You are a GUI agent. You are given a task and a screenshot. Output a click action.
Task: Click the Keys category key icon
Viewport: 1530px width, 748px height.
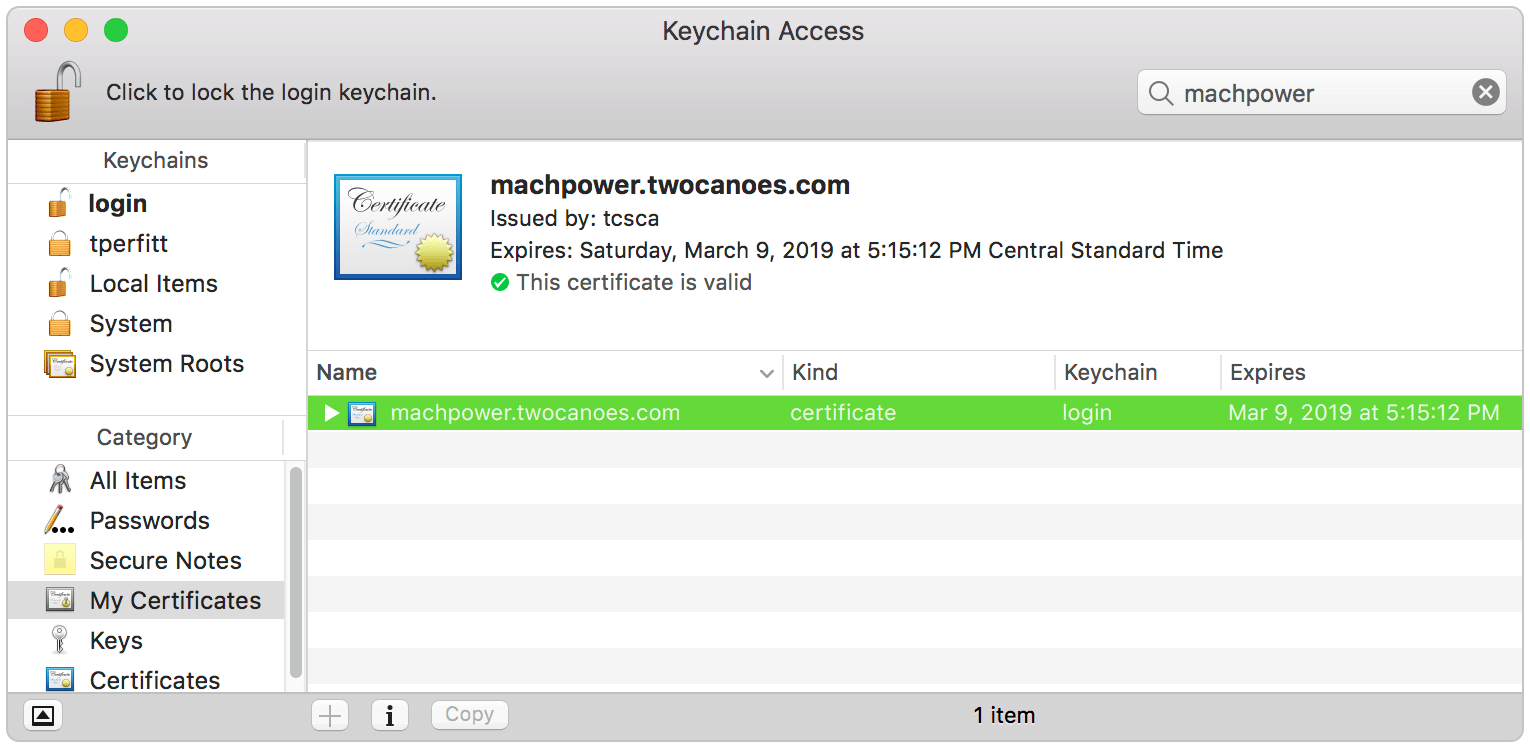tap(60, 641)
